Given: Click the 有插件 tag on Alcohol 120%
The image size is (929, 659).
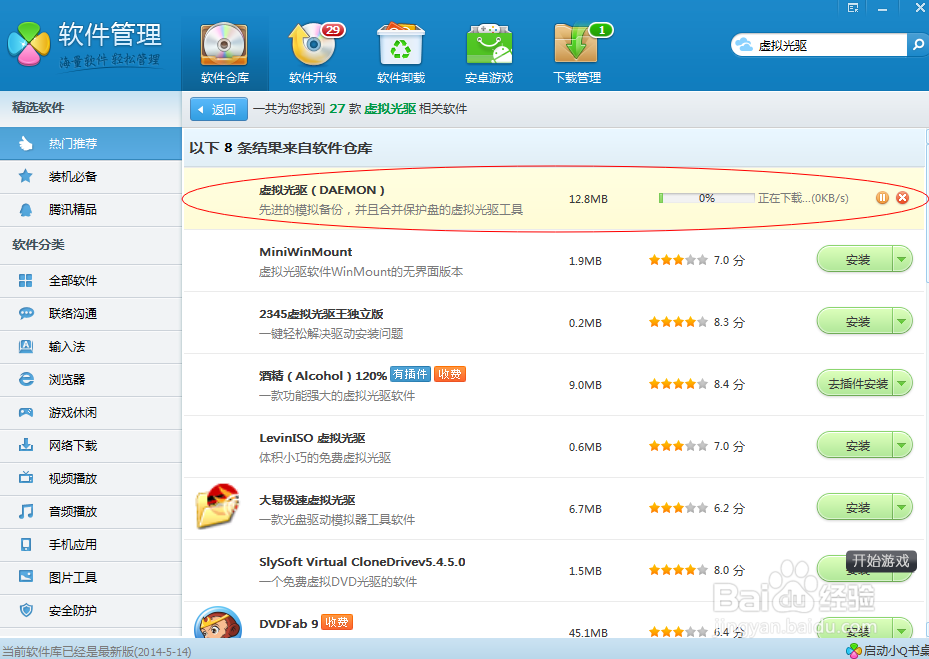Looking at the screenshot, I should [410, 375].
